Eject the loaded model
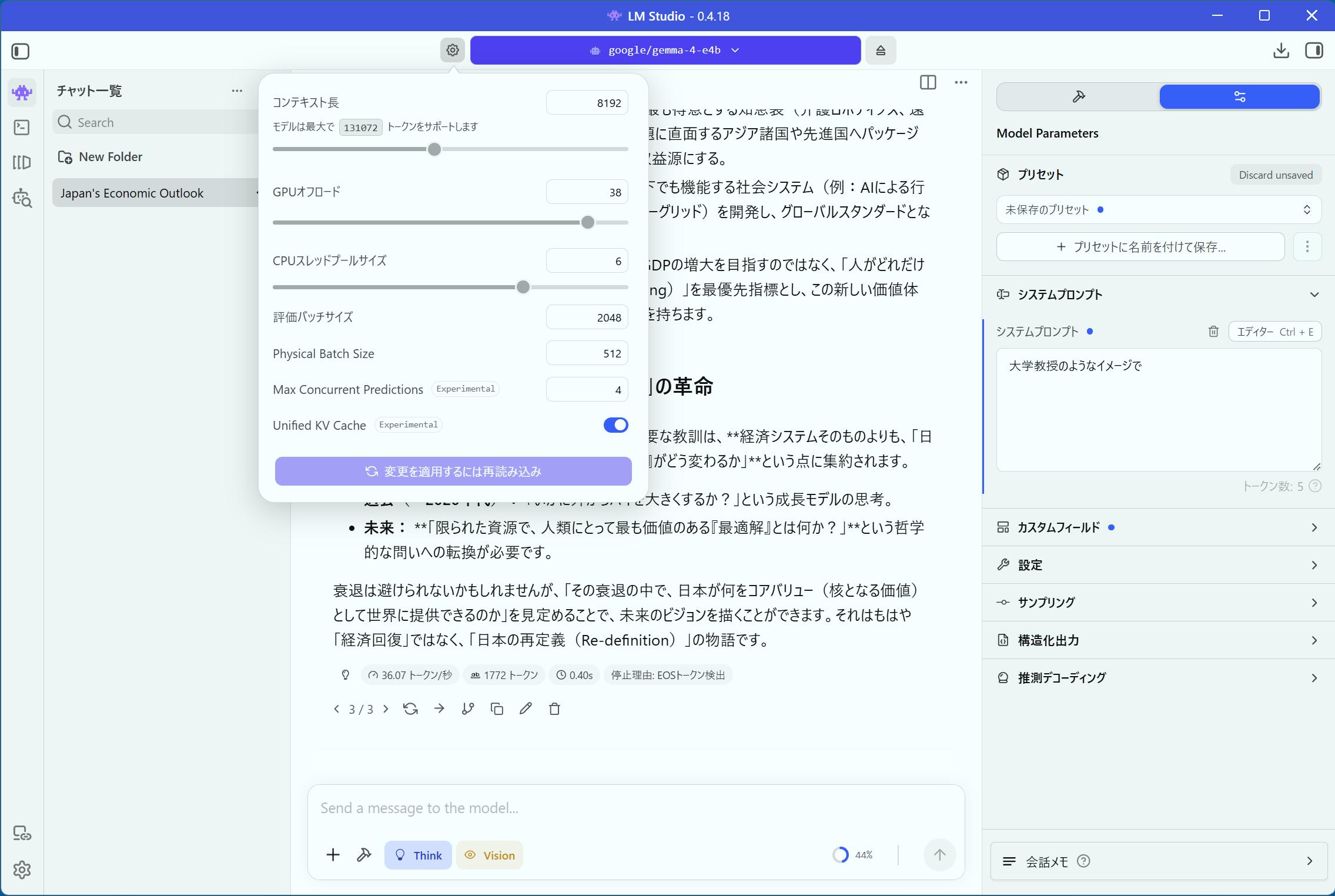1335x896 pixels. pos(880,50)
